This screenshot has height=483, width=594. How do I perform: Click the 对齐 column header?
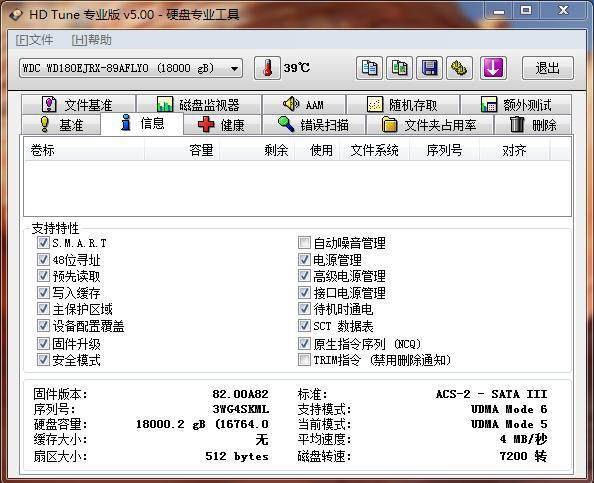click(514, 150)
